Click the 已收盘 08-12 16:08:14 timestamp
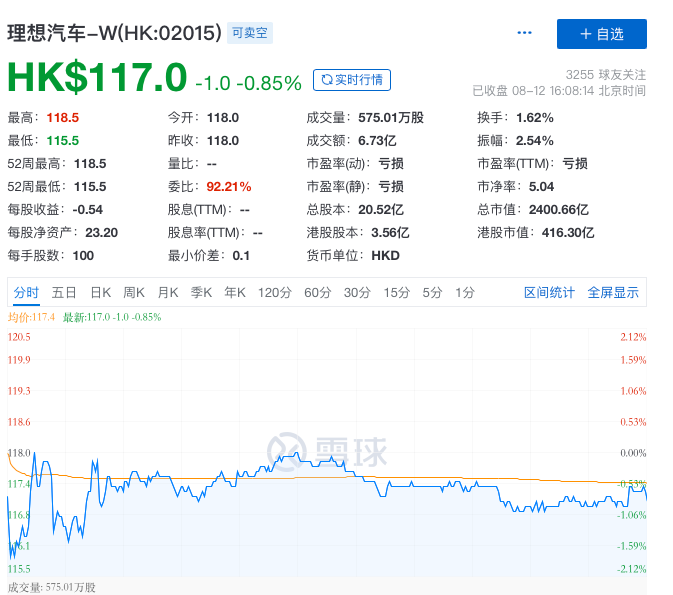This screenshot has height=595, width=673. pyautogui.click(x=559, y=91)
